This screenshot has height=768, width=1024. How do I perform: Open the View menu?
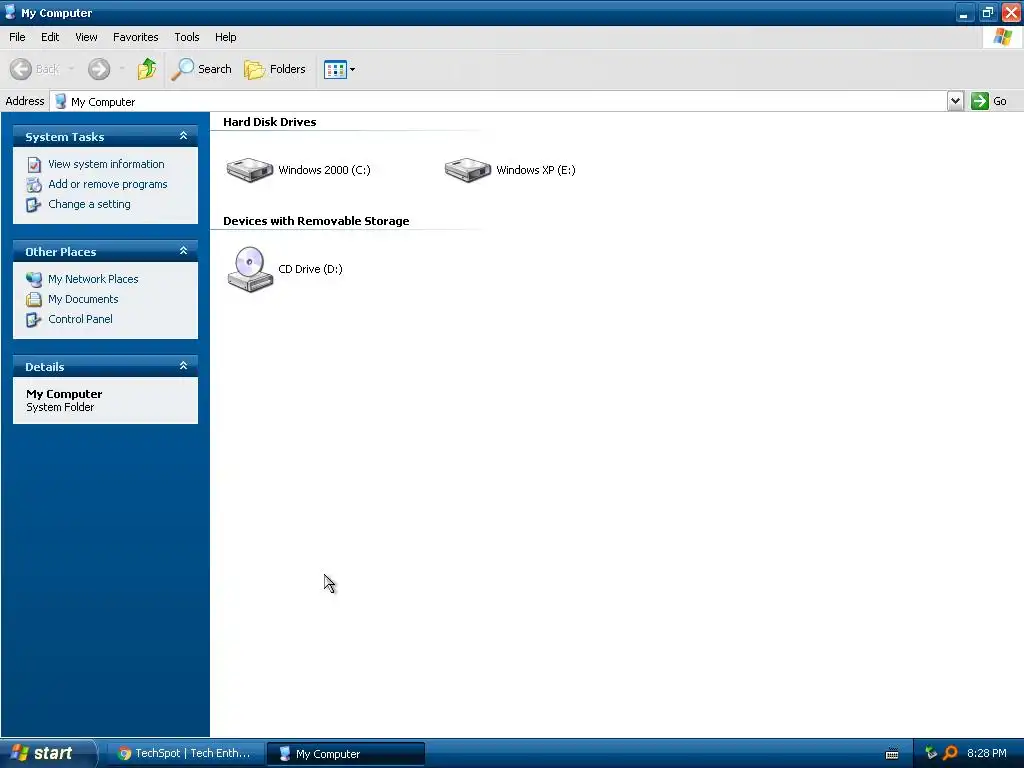click(x=86, y=37)
